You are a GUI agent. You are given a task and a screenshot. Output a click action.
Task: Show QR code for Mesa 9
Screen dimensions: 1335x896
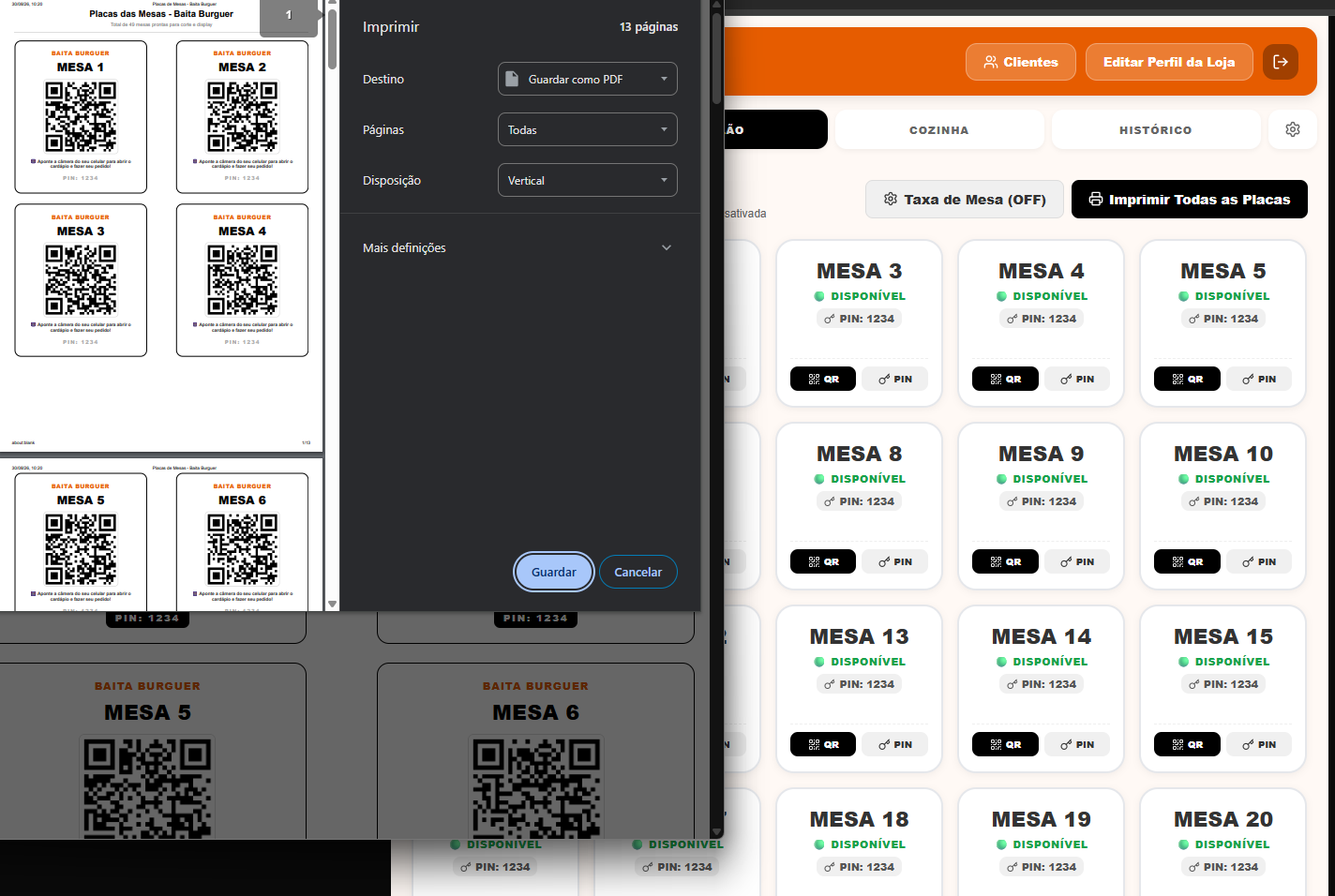click(1005, 561)
